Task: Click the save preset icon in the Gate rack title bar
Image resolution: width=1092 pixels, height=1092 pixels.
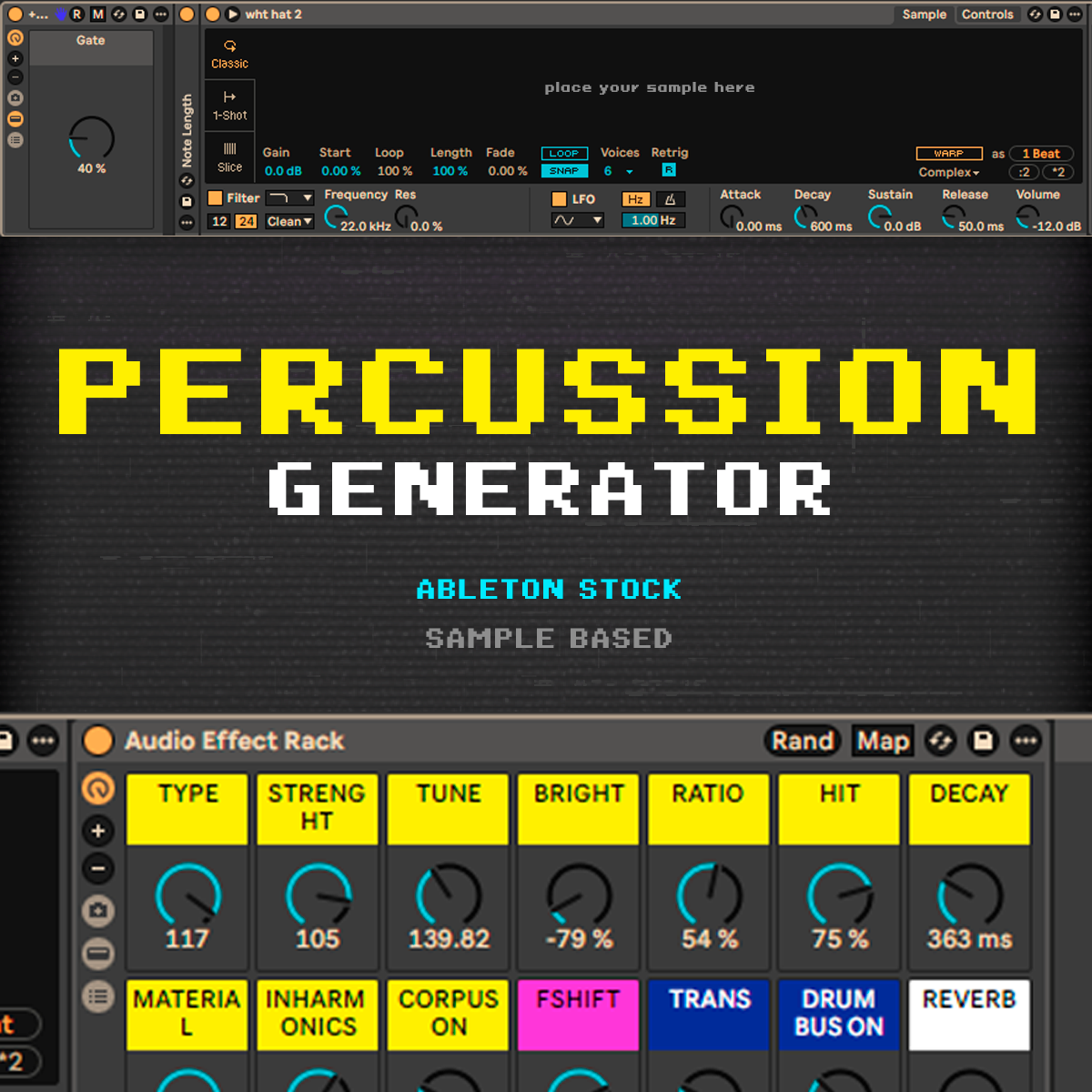Action: [x=140, y=15]
